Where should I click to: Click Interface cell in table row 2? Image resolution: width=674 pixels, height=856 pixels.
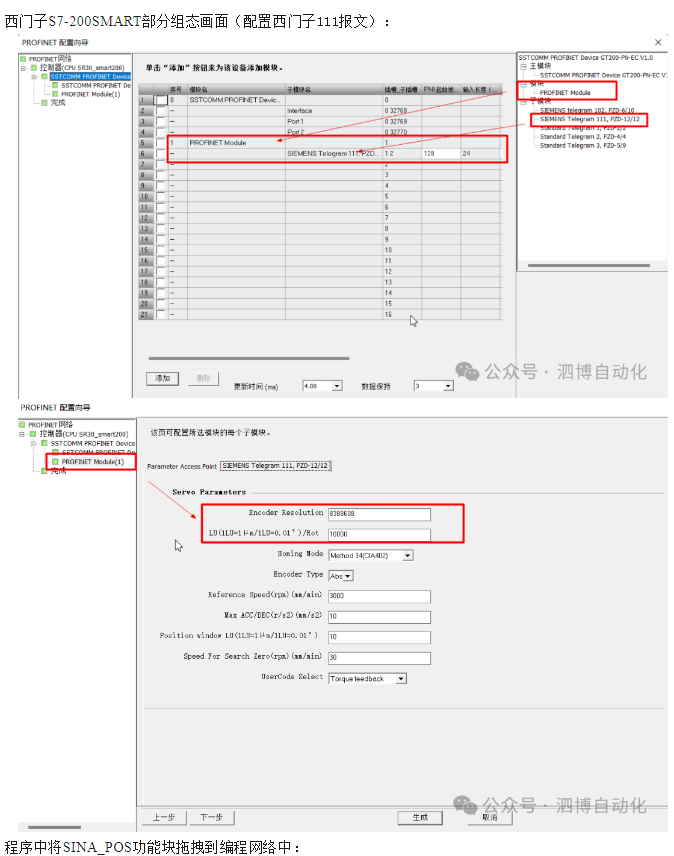(333, 111)
